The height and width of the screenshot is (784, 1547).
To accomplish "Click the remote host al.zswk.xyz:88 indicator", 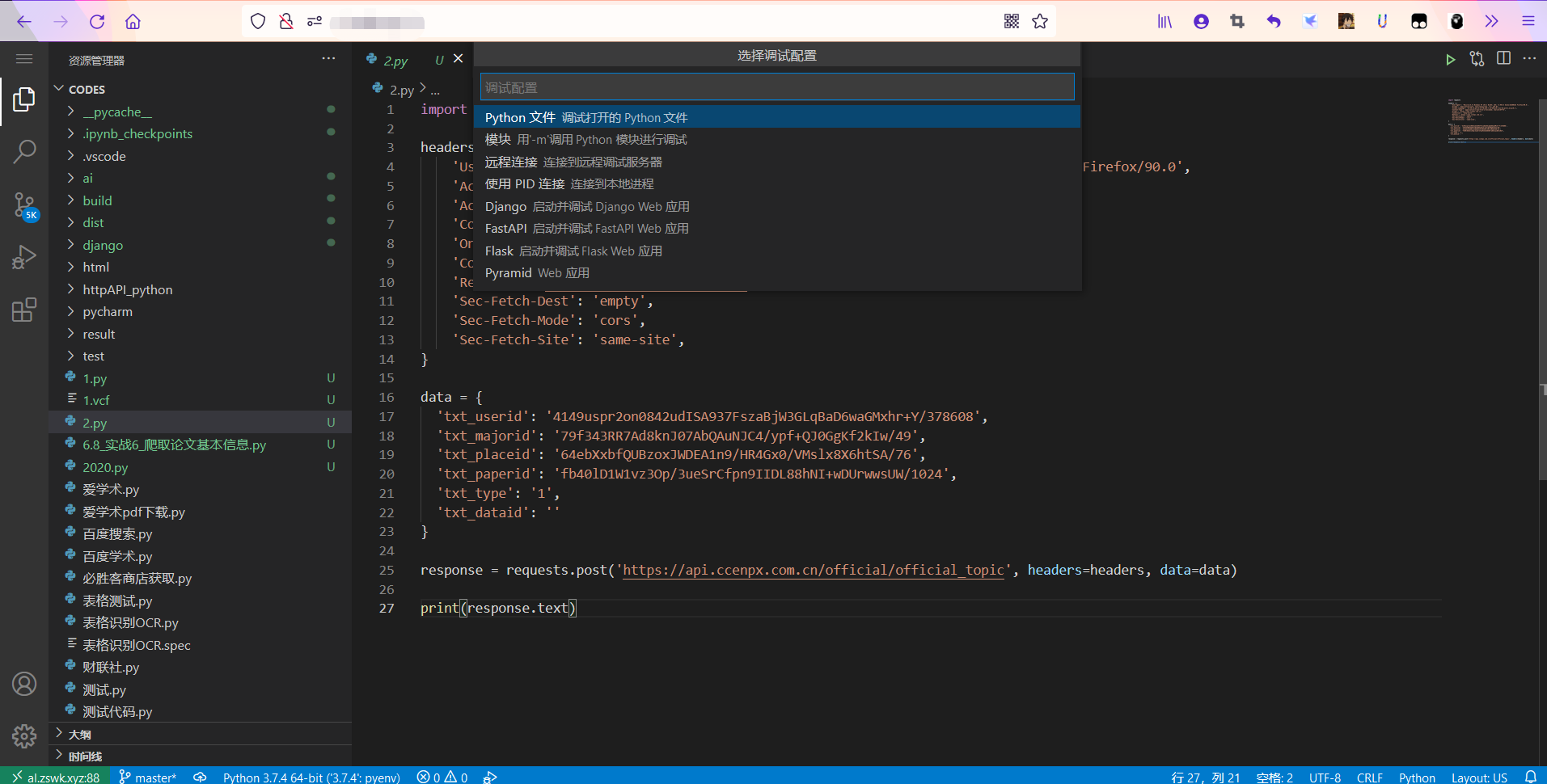I will 56,777.
